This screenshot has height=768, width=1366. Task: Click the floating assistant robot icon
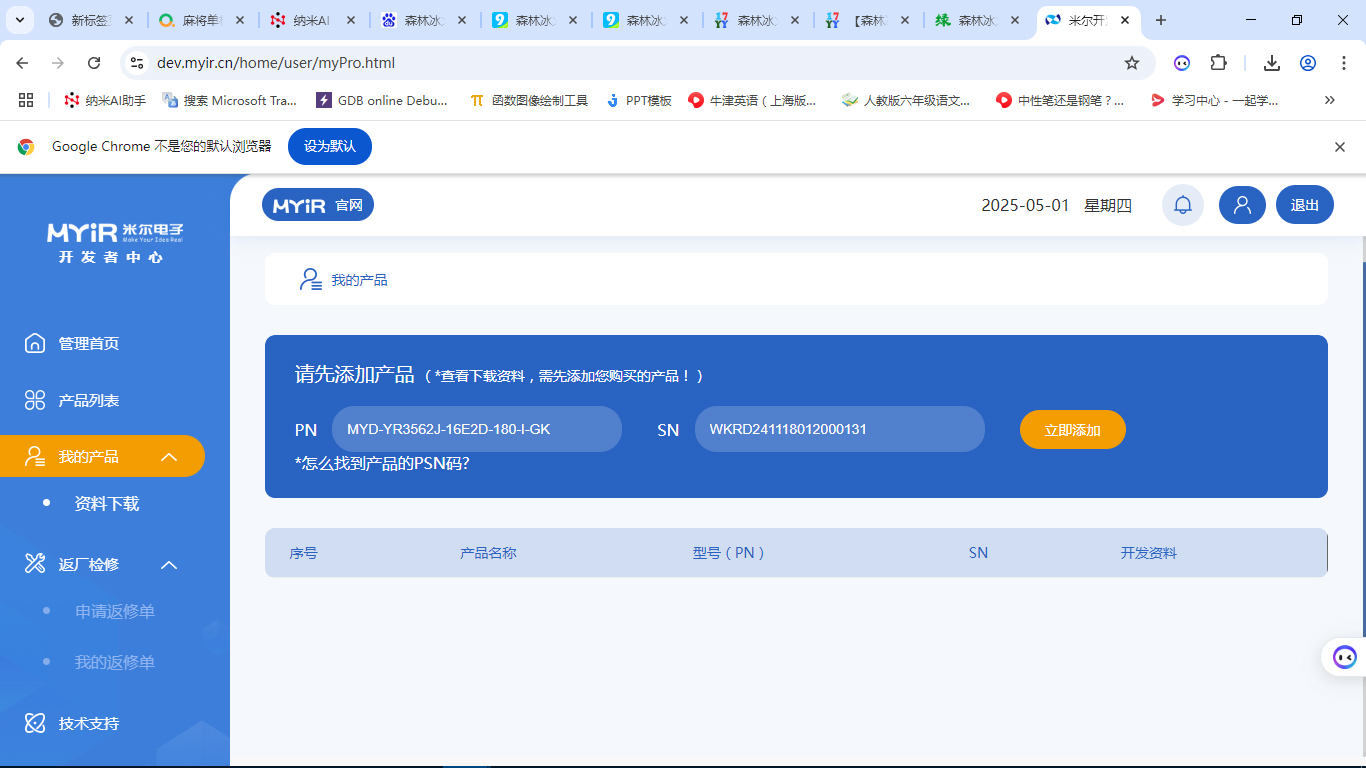1344,657
